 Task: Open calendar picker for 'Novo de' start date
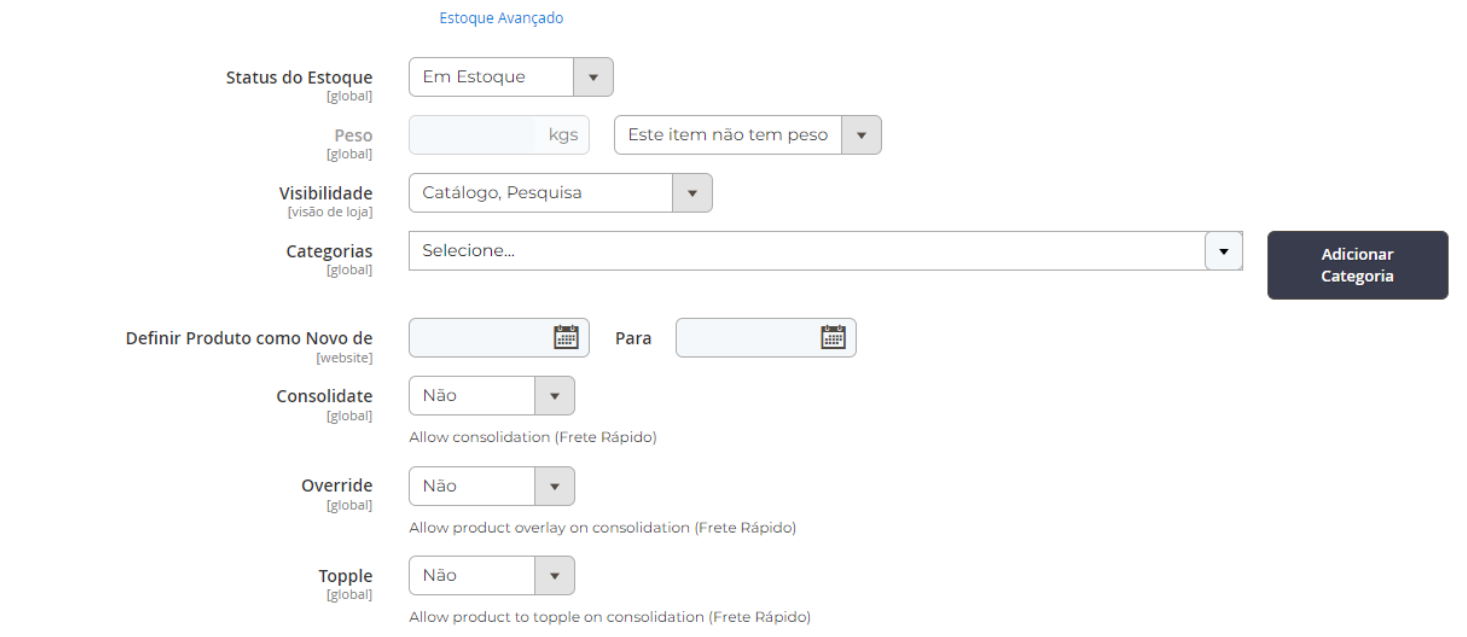(x=566, y=337)
